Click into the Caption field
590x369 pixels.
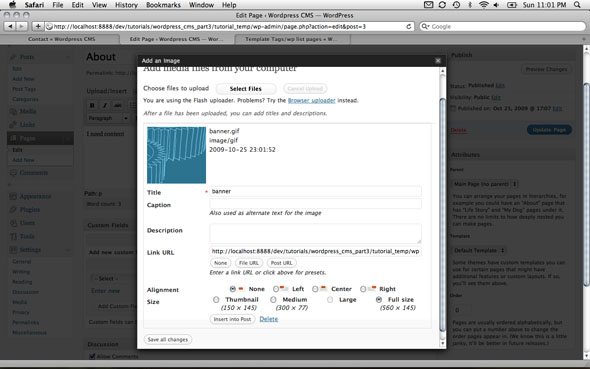tap(315, 204)
